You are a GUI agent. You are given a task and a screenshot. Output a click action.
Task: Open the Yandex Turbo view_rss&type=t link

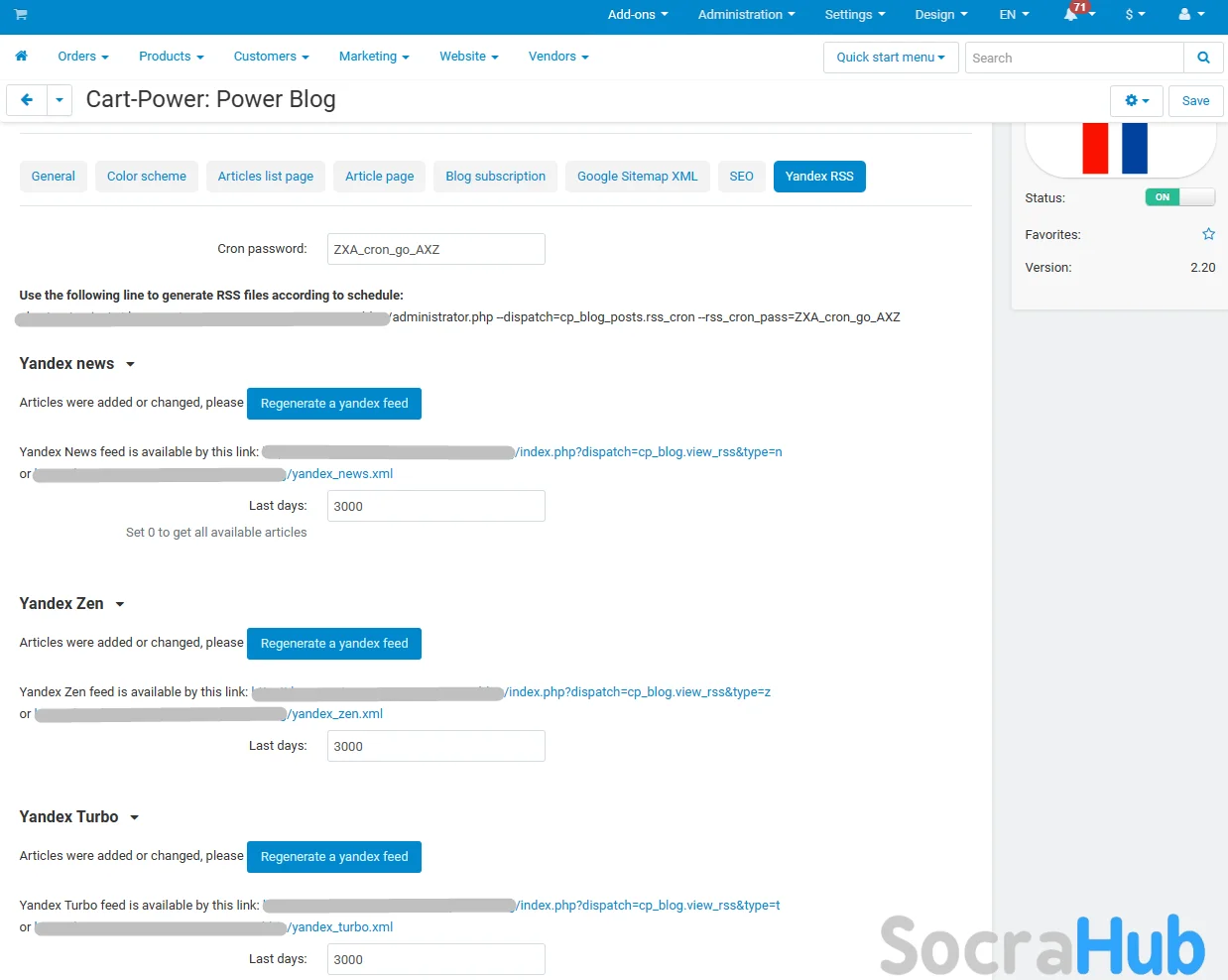coord(649,906)
